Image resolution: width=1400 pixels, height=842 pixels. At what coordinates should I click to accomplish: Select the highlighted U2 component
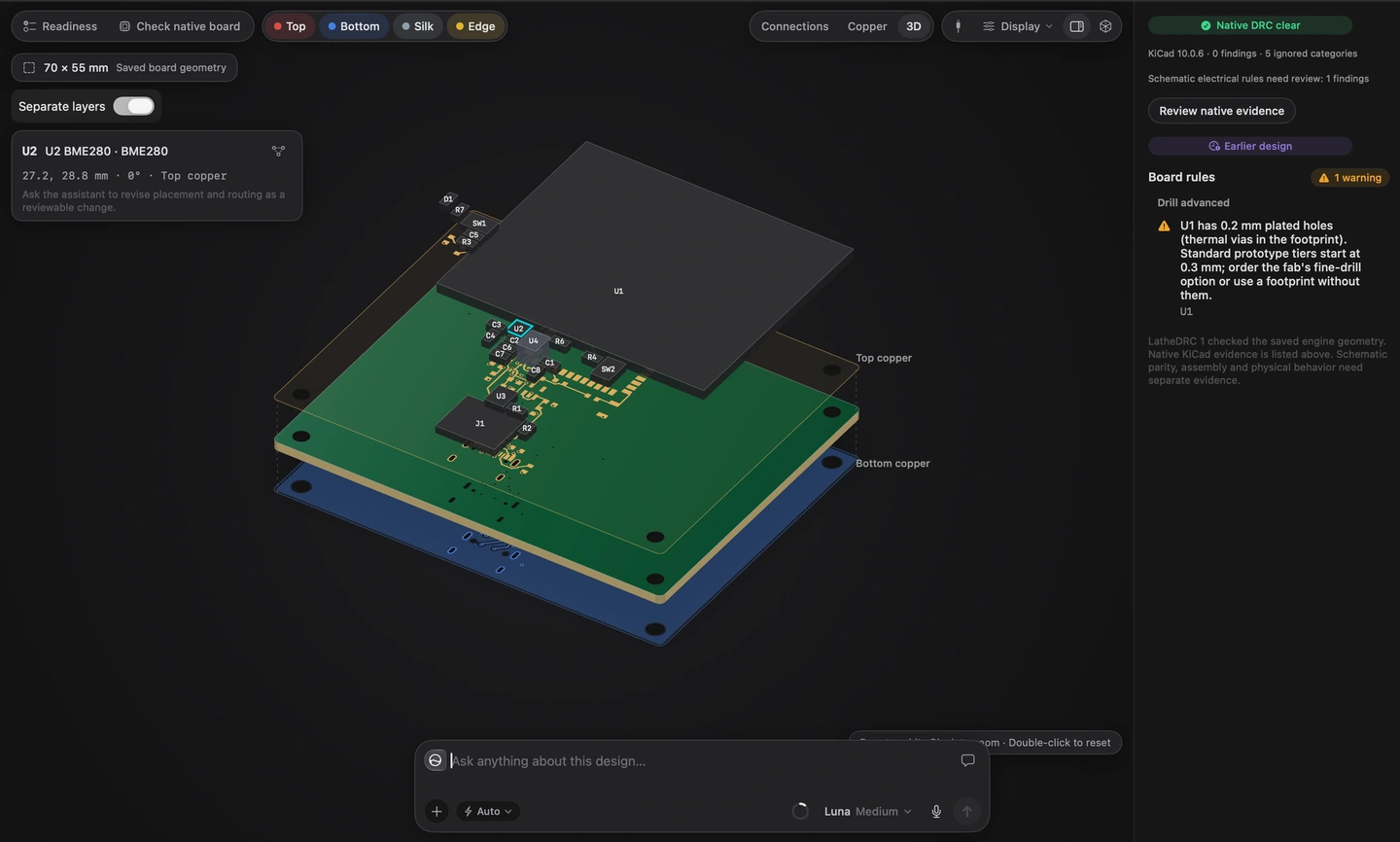pyautogui.click(x=519, y=329)
